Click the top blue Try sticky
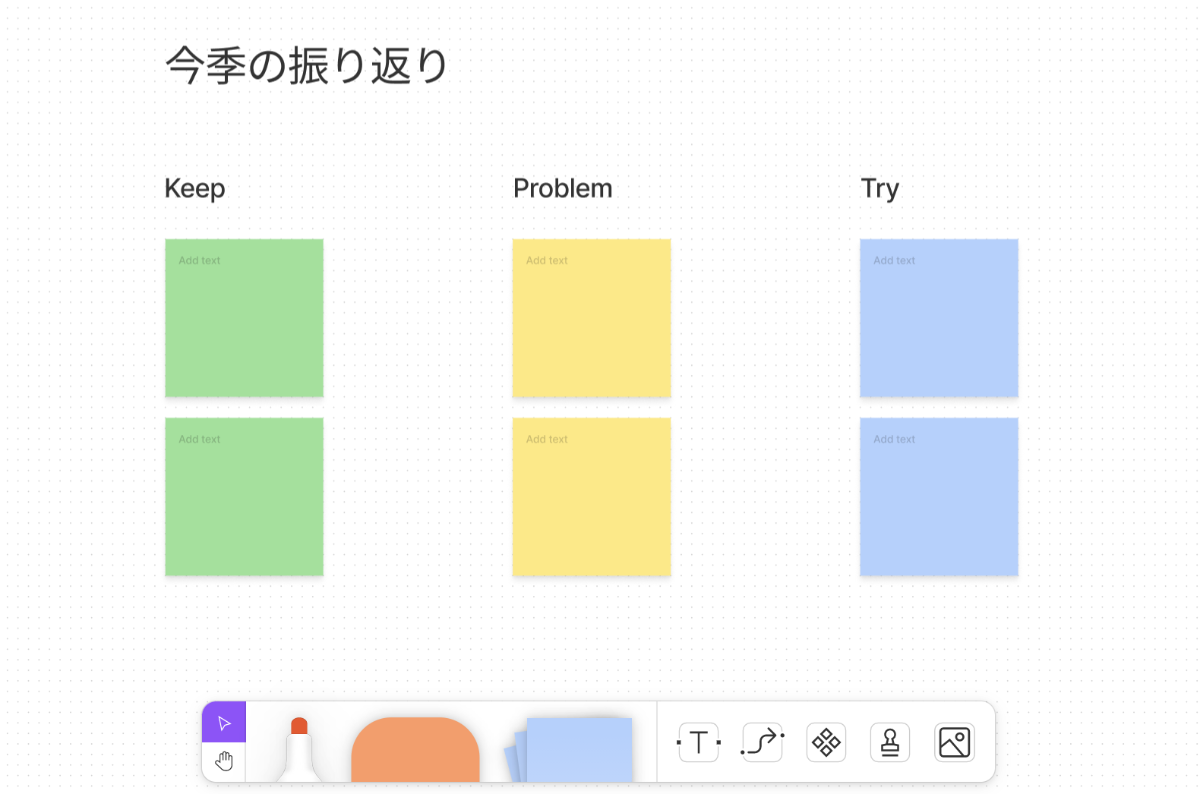1200x794 pixels. tap(939, 318)
